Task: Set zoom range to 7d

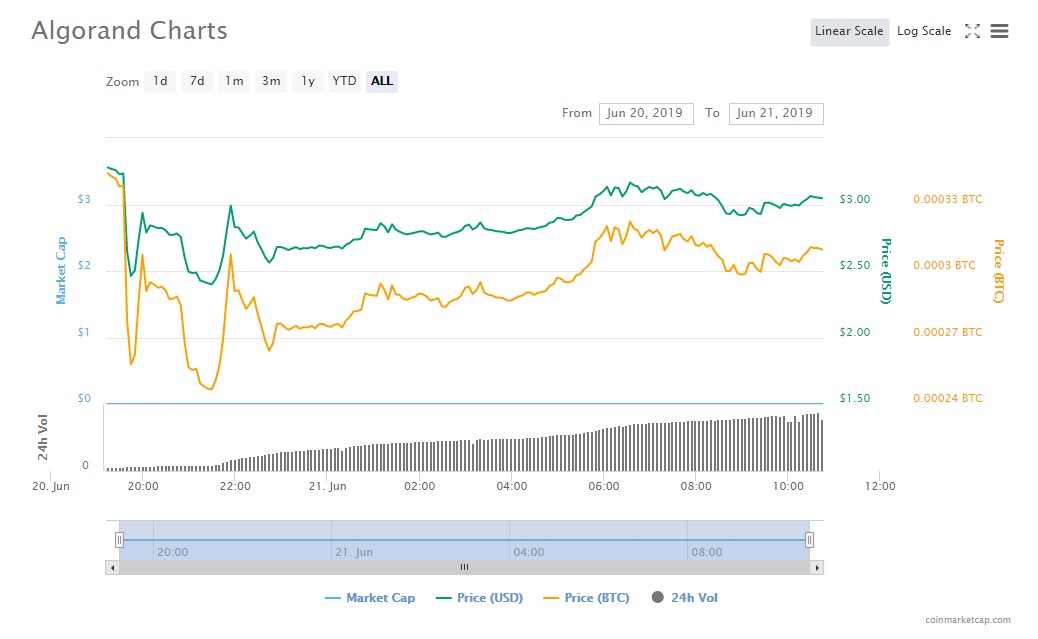Action: 197,81
